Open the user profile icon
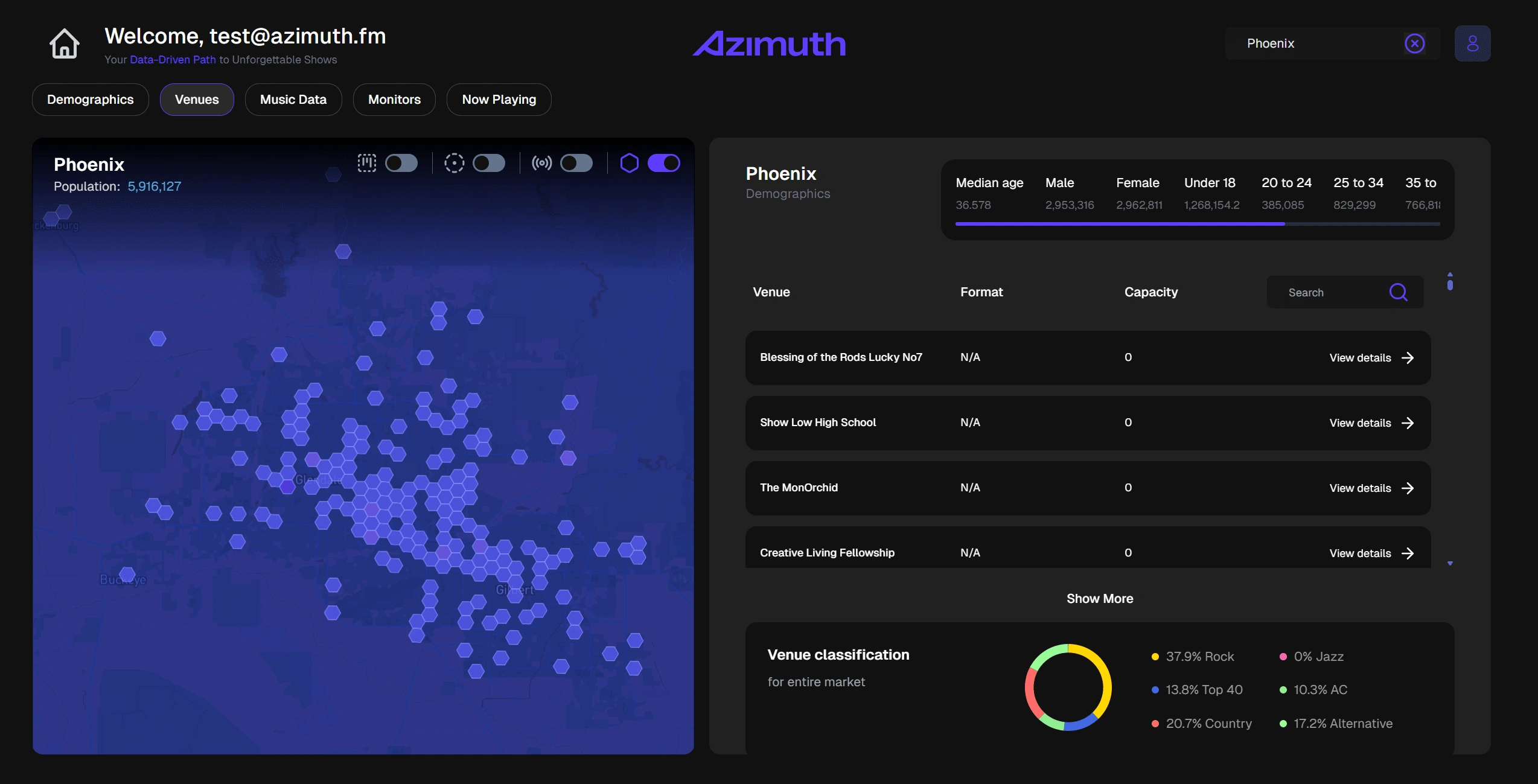 coord(1472,43)
